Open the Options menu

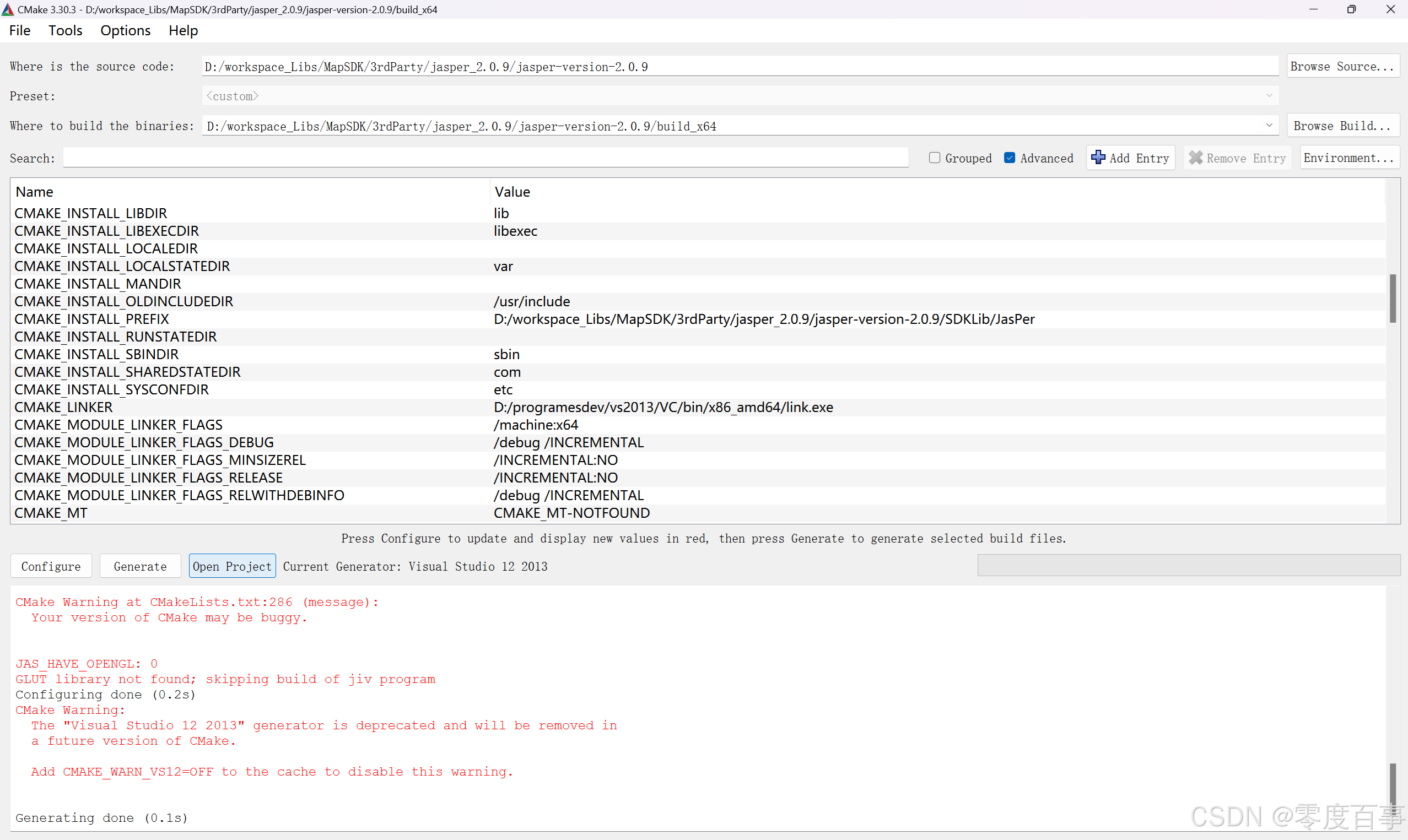tap(125, 30)
